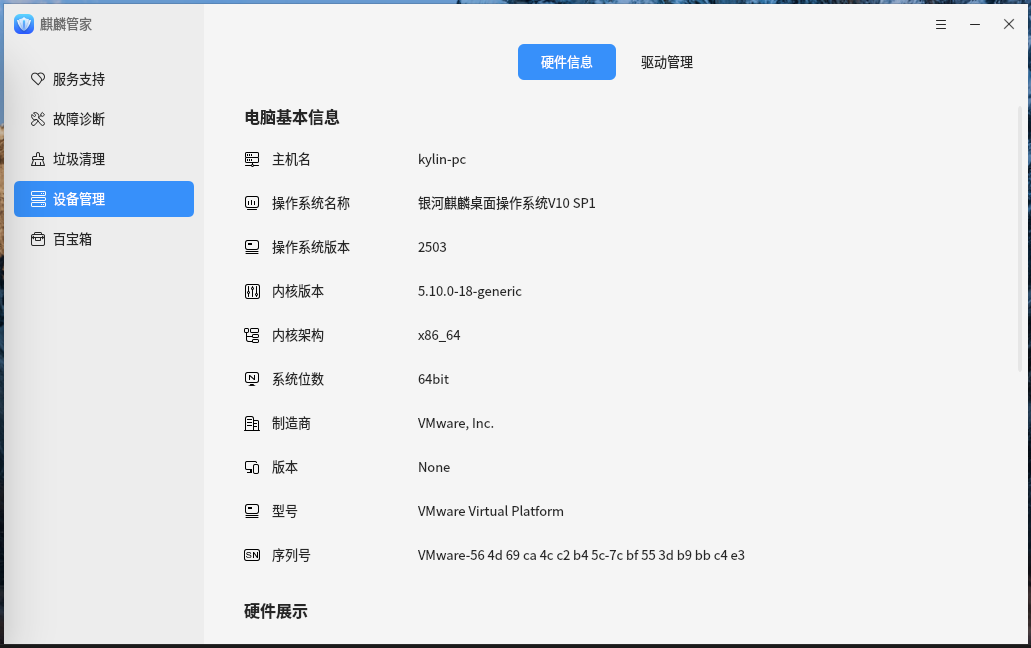Viewport: 1031px width, 648px height.
Task: Click the kernel architecture icon beside 内核架构
Action: pyautogui.click(x=252, y=335)
